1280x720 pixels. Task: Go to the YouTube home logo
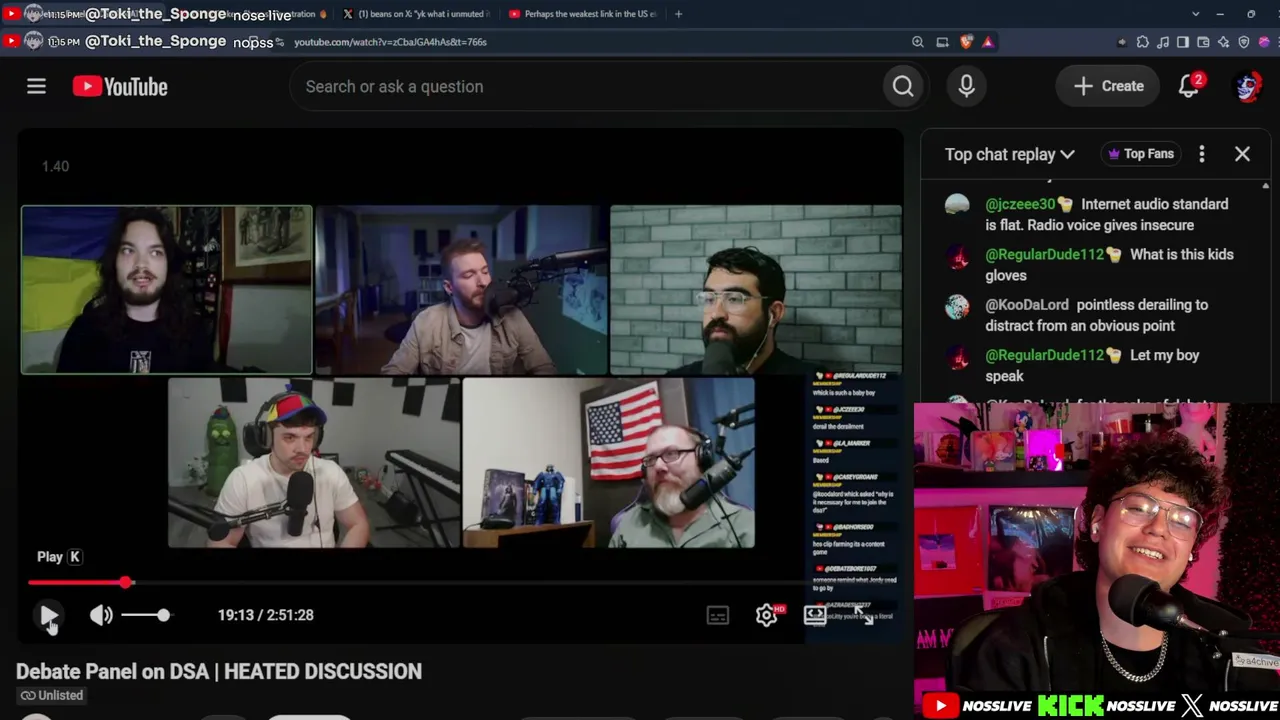click(x=120, y=87)
